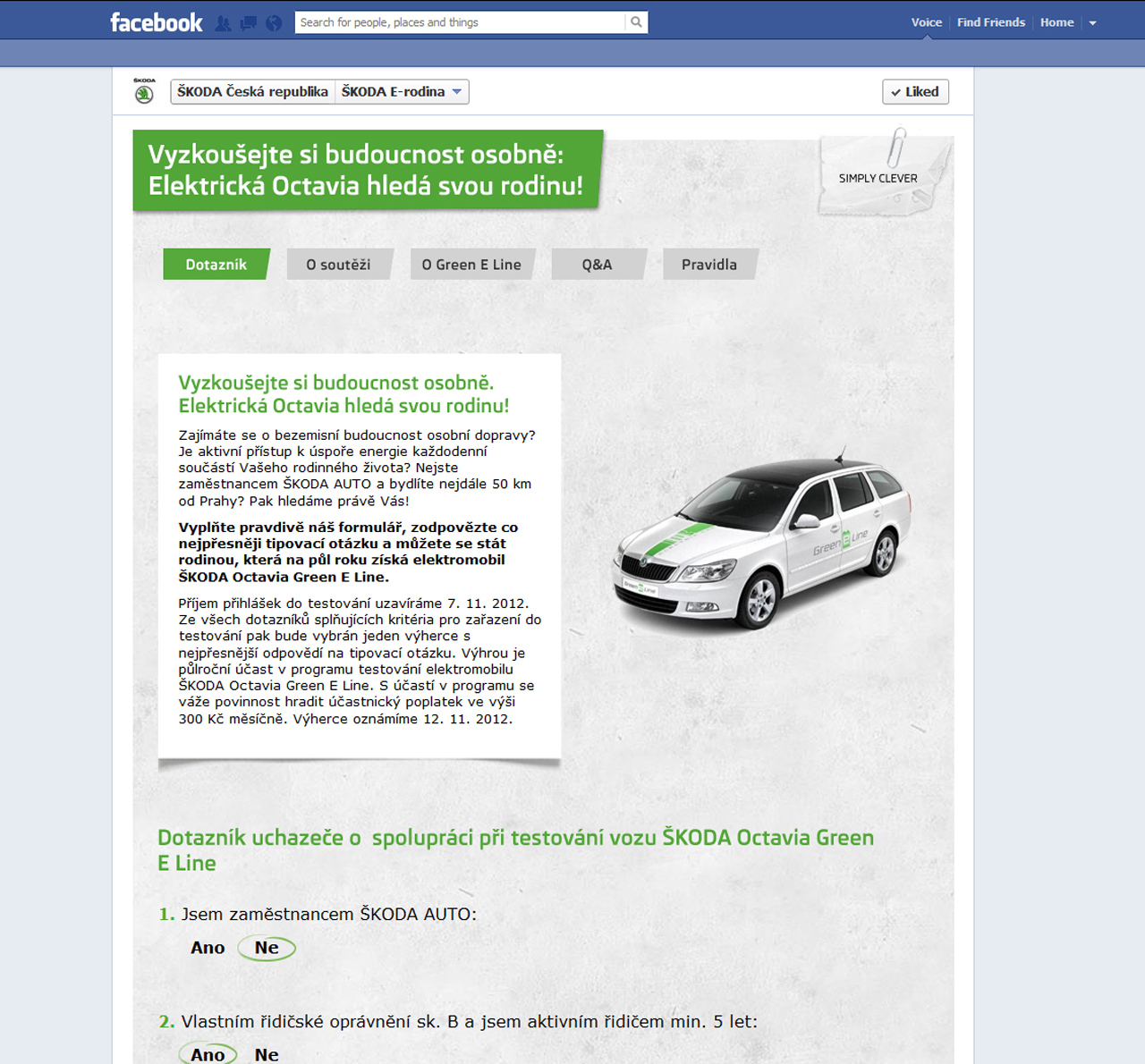Image resolution: width=1145 pixels, height=1064 pixels.
Task: Open the ŠKODA Česká republika page
Action: tap(253, 91)
